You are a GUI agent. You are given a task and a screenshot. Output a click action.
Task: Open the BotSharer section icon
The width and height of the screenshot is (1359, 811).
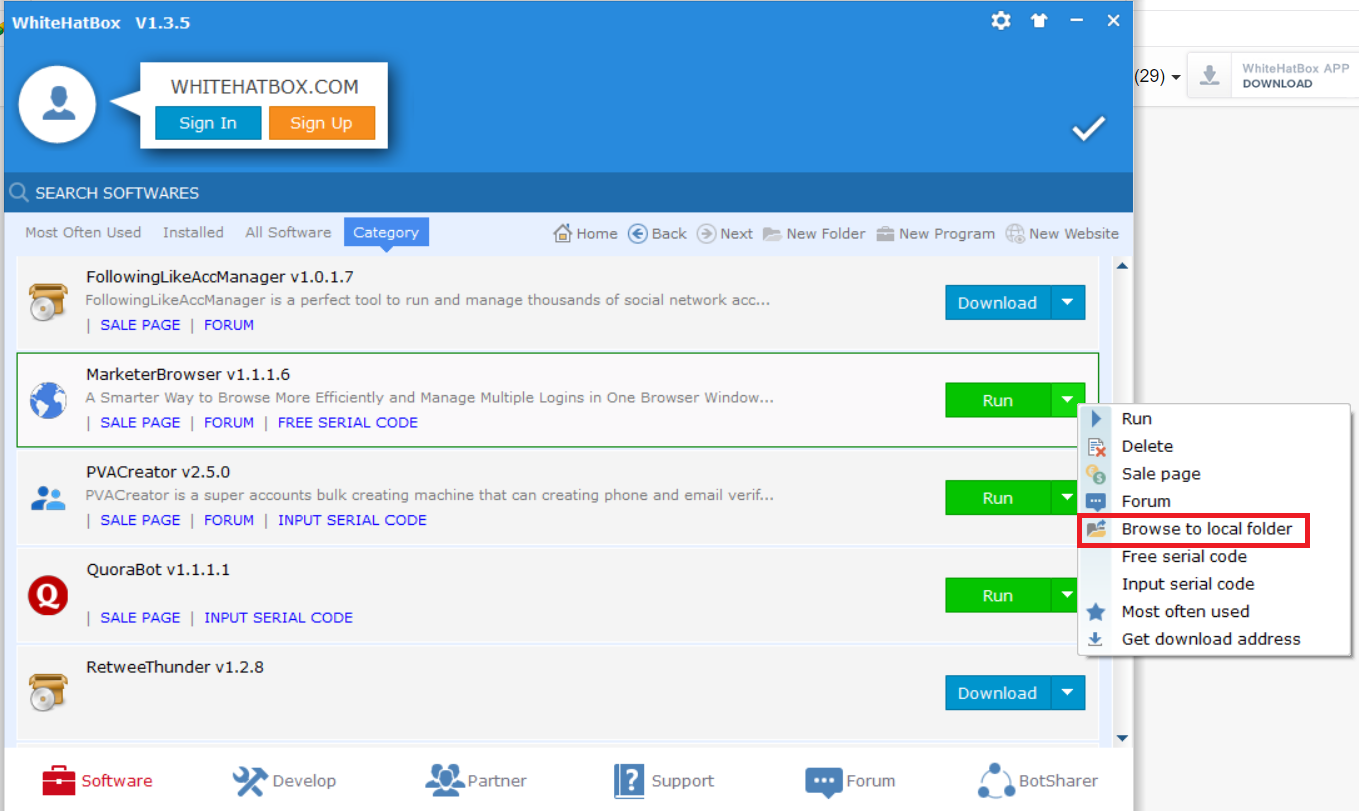pyautogui.click(x=996, y=781)
